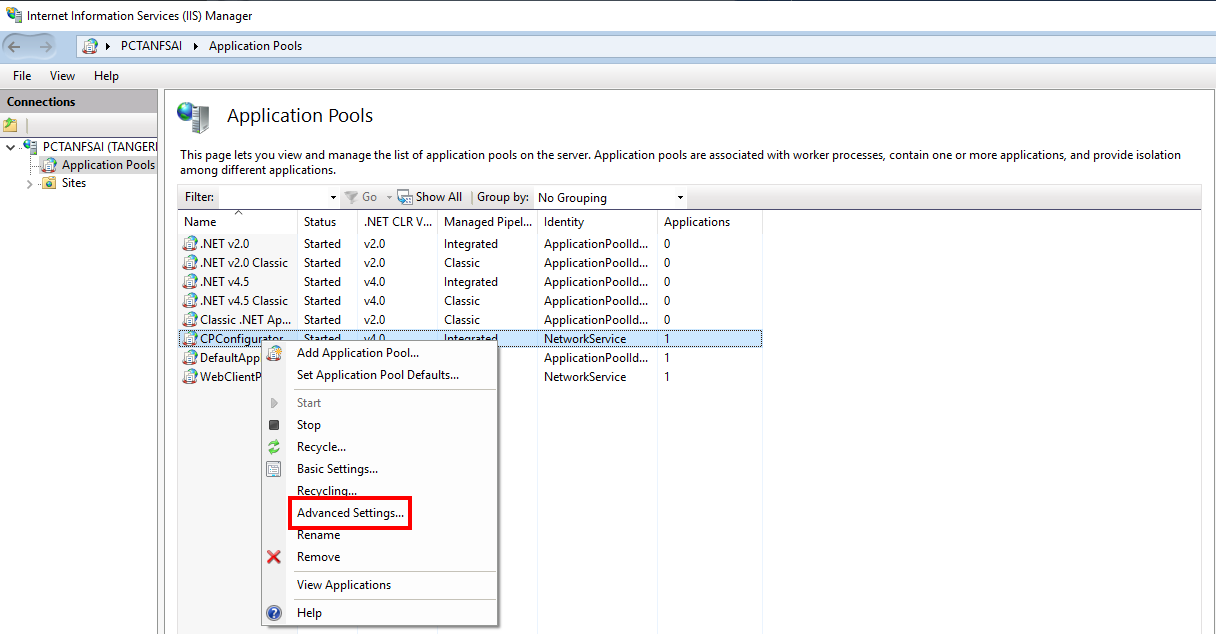Open the Filter combo box dropdown
This screenshot has height=634, width=1216.
click(333, 198)
